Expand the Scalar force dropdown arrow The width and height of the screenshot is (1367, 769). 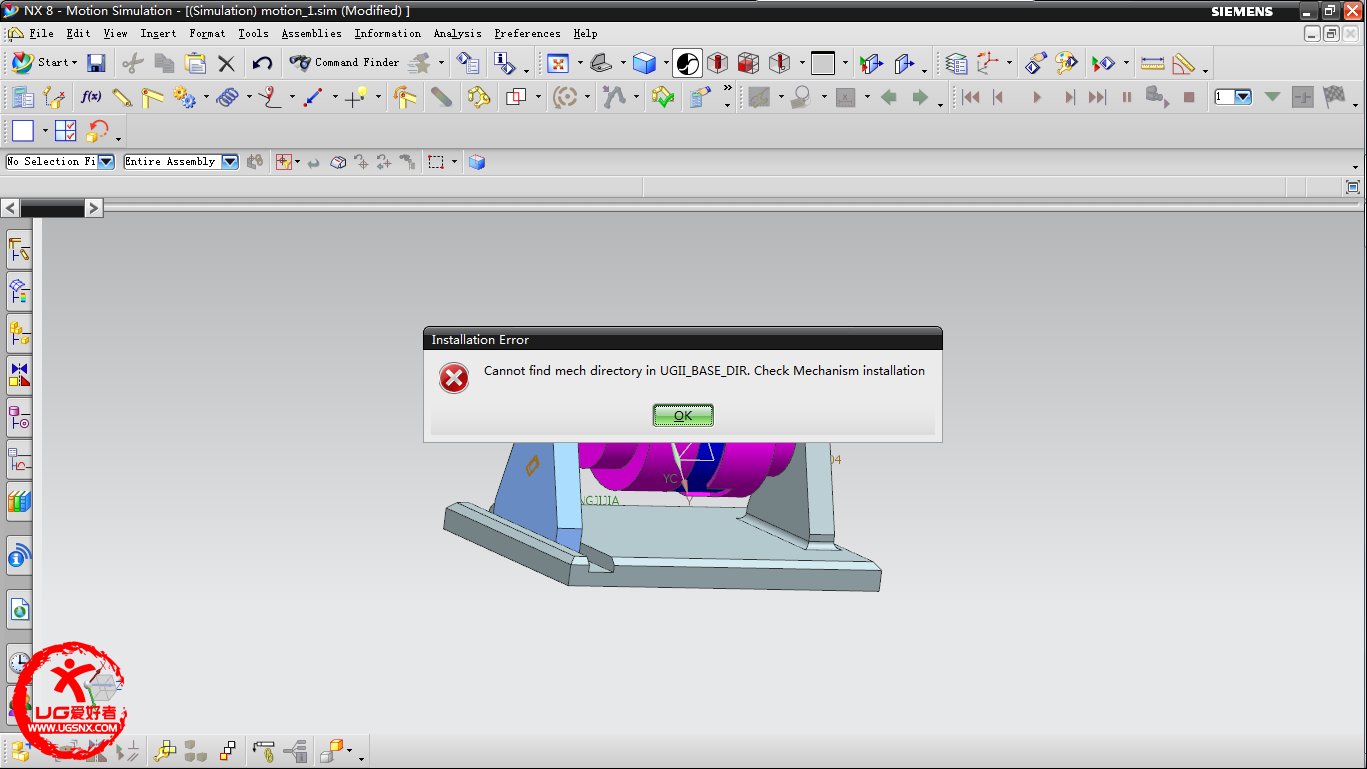tap(335, 98)
